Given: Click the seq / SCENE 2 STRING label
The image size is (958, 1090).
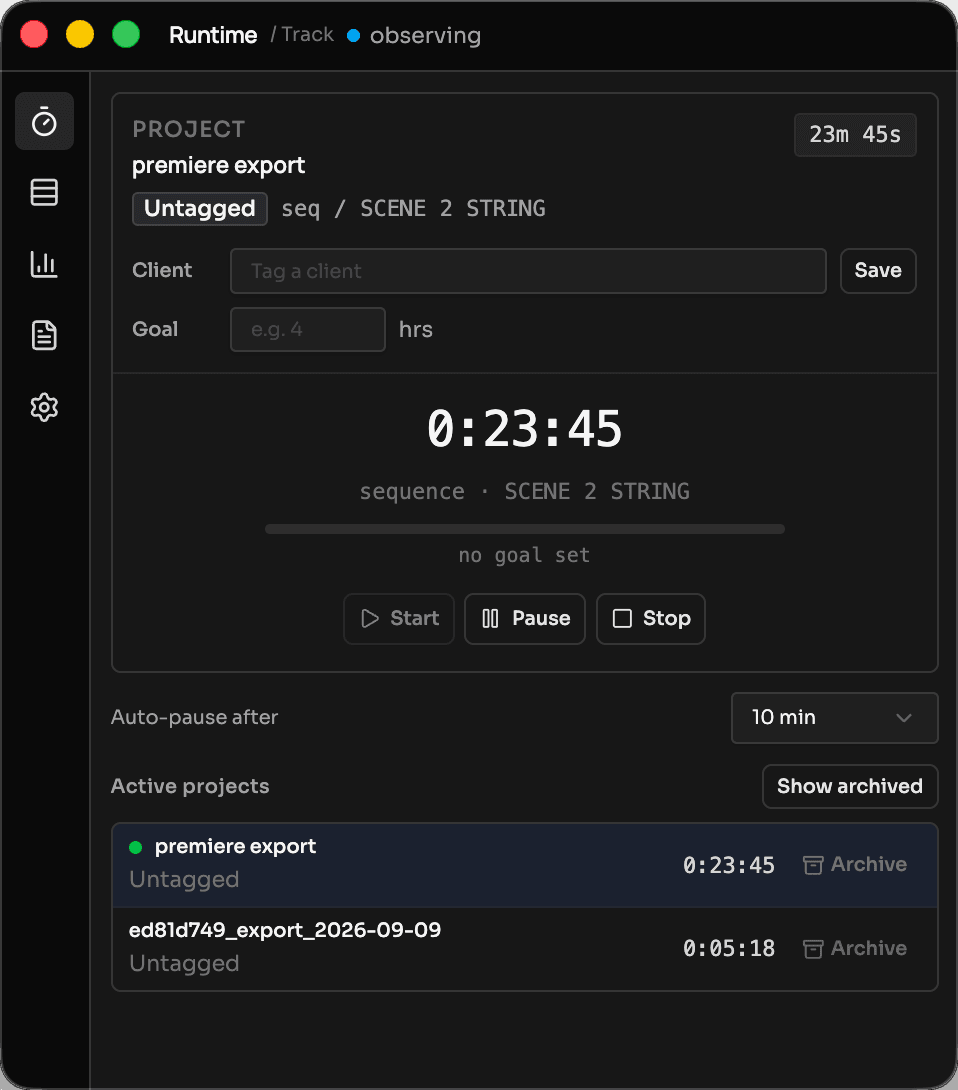Looking at the screenshot, I should (413, 209).
